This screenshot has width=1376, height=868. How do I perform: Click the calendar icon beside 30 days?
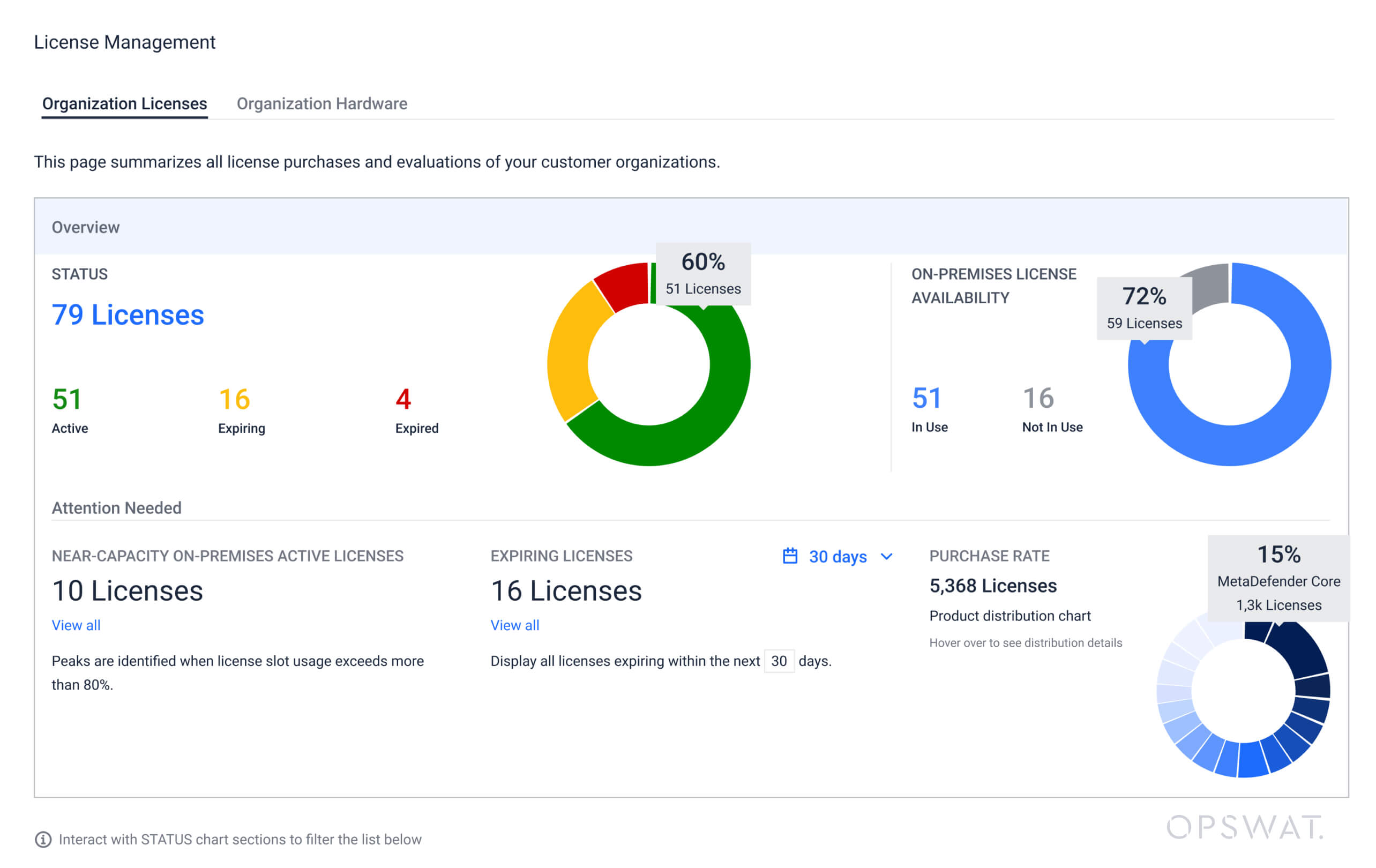click(790, 556)
